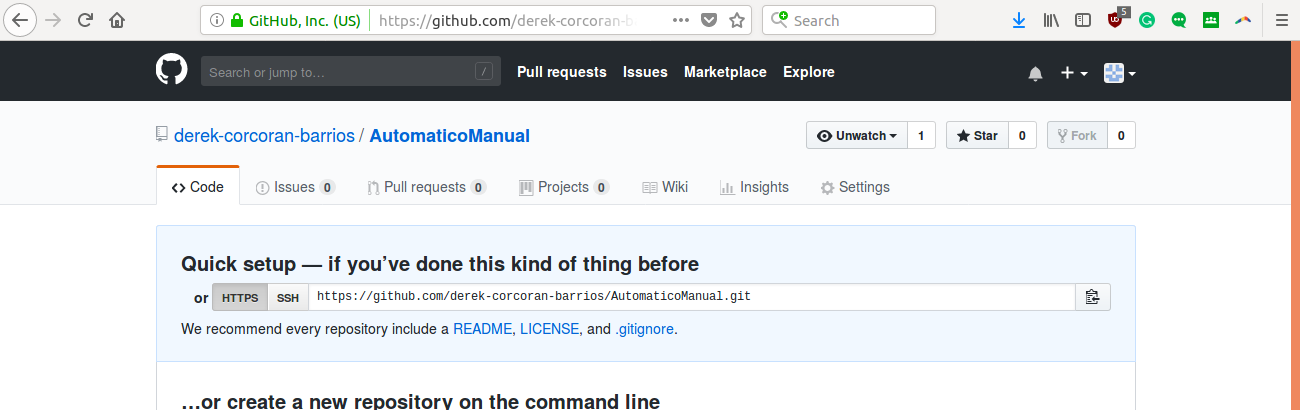Expand the Unwatch dropdown

click(857, 136)
